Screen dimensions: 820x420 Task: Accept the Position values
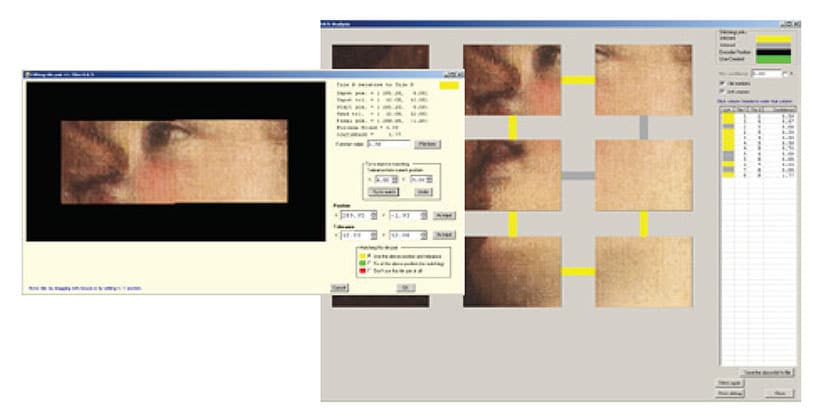tap(444, 215)
